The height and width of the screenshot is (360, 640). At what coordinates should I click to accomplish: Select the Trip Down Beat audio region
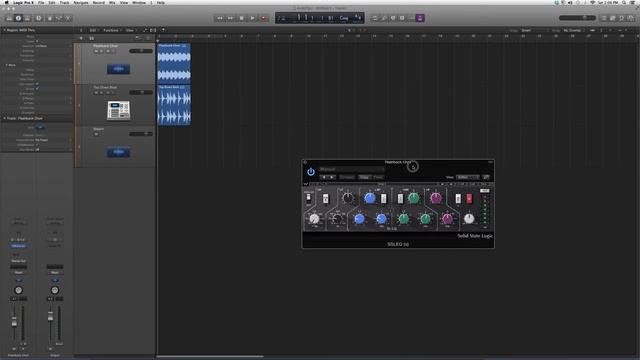(174, 105)
